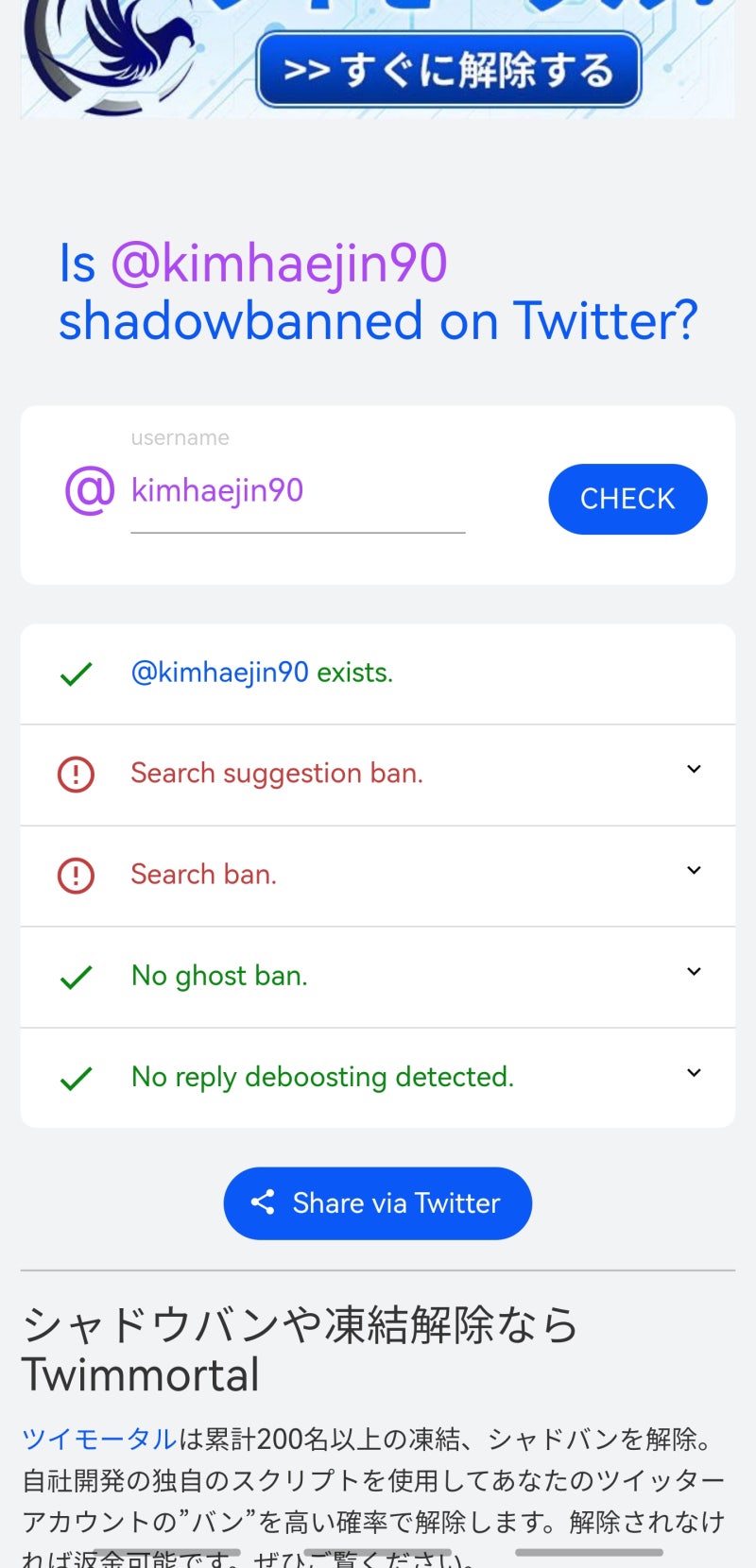Tap the すぐに解除する banner button
Viewport: 756px width, 1568px height.
(x=449, y=70)
